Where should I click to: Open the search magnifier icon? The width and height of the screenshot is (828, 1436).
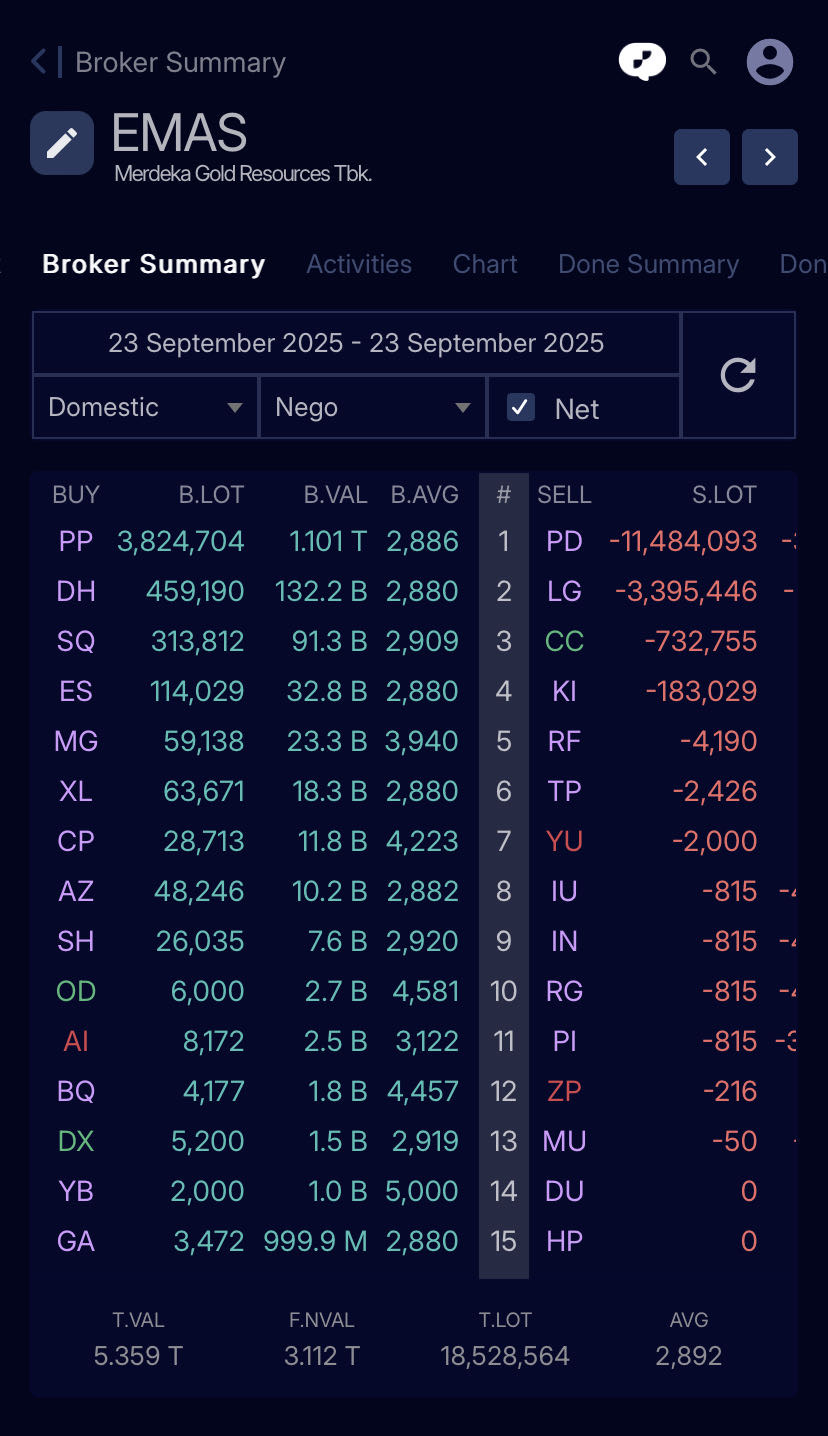[704, 62]
